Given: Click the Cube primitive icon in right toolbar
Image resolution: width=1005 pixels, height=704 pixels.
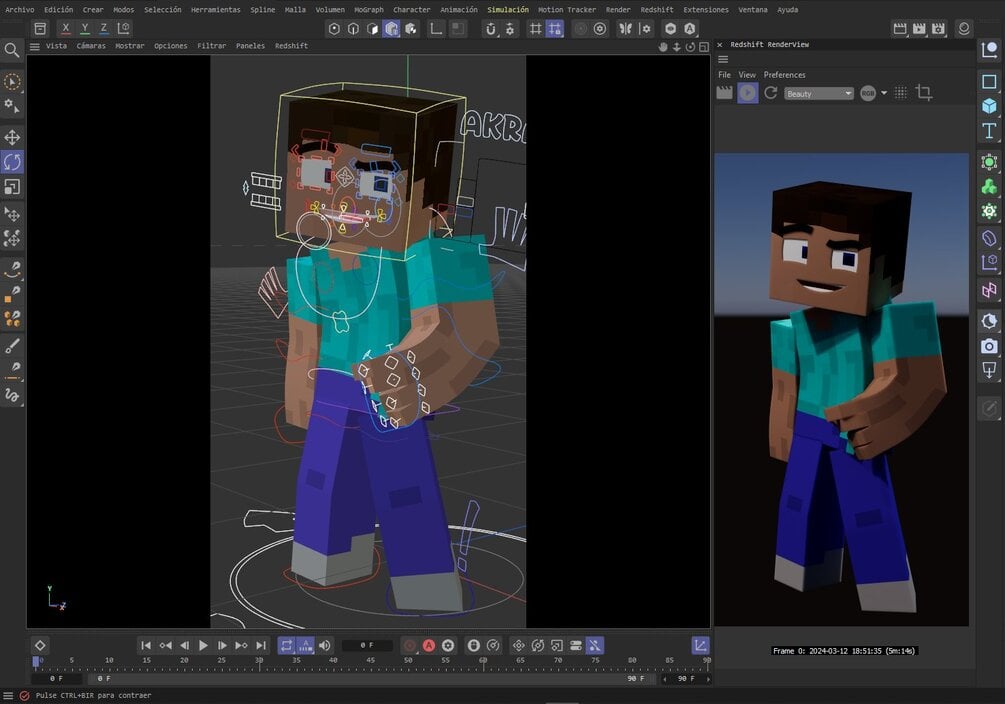Looking at the screenshot, I should [x=989, y=106].
